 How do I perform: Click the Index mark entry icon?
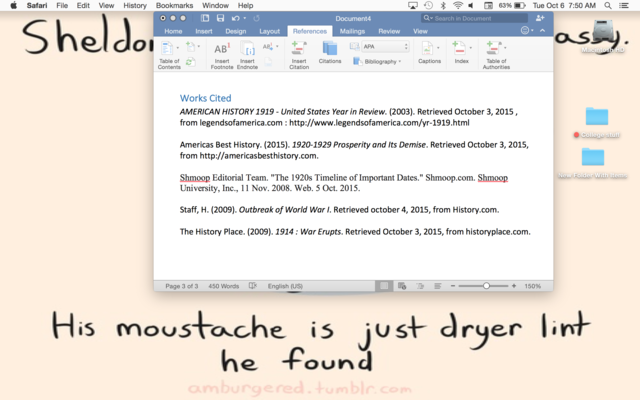459,48
